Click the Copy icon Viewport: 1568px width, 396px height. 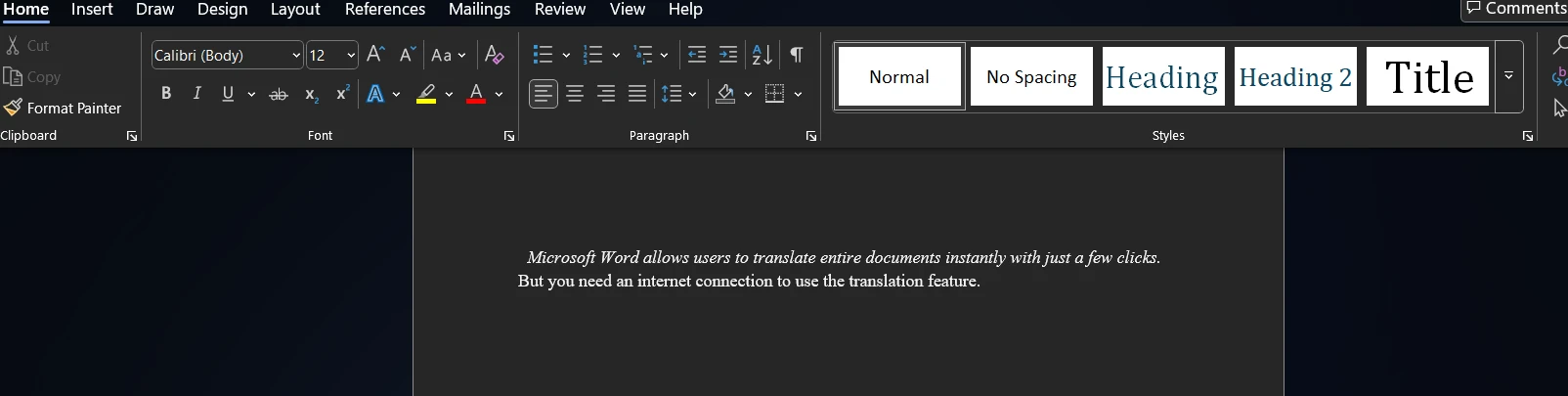point(13,76)
